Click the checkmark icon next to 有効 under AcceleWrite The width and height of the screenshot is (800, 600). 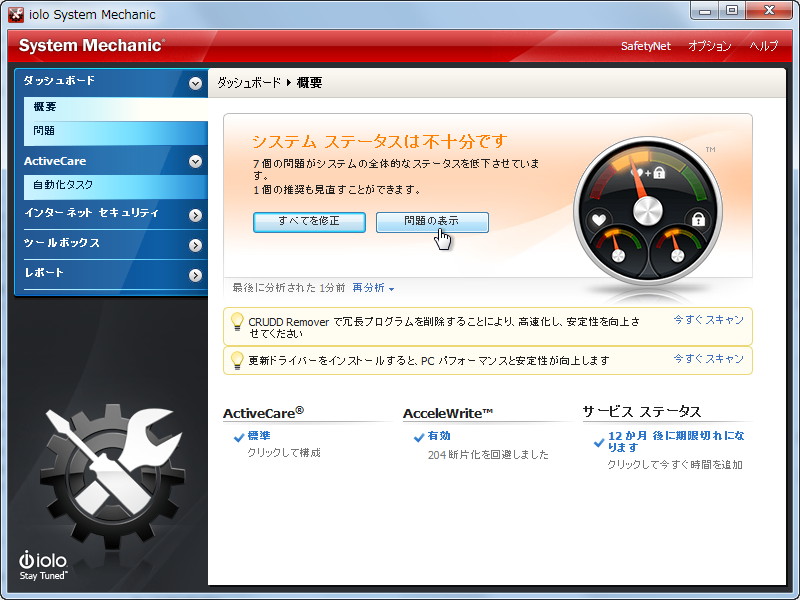[420, 436]
